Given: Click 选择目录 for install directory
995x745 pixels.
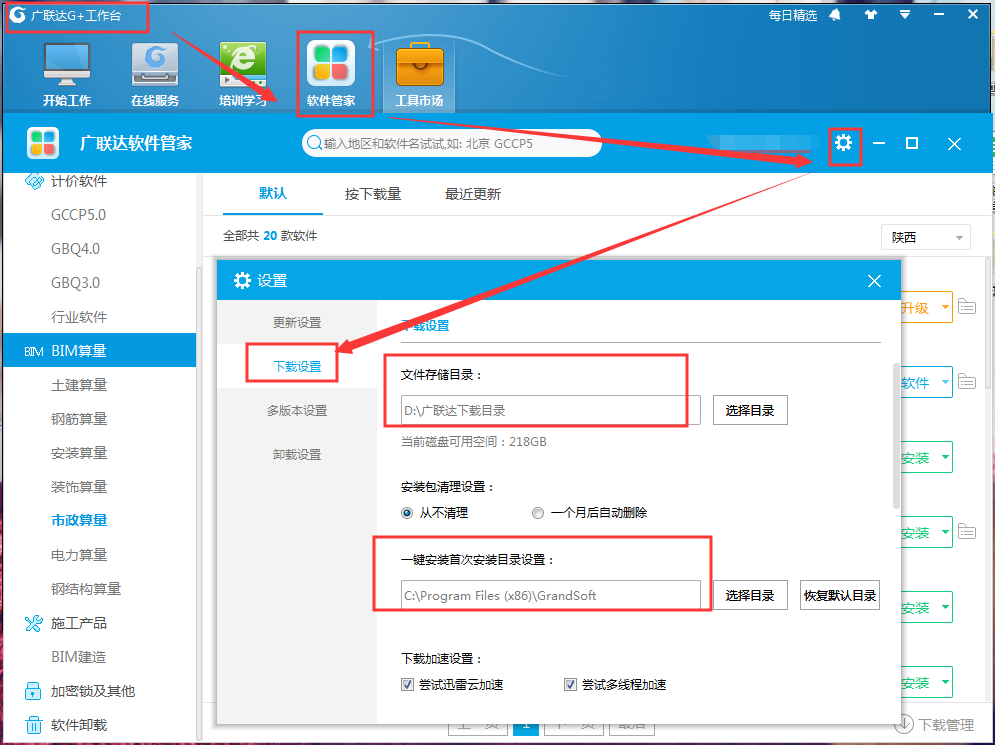Looking at the screenshot, I should pyautogui.click(x=750, y=595).
